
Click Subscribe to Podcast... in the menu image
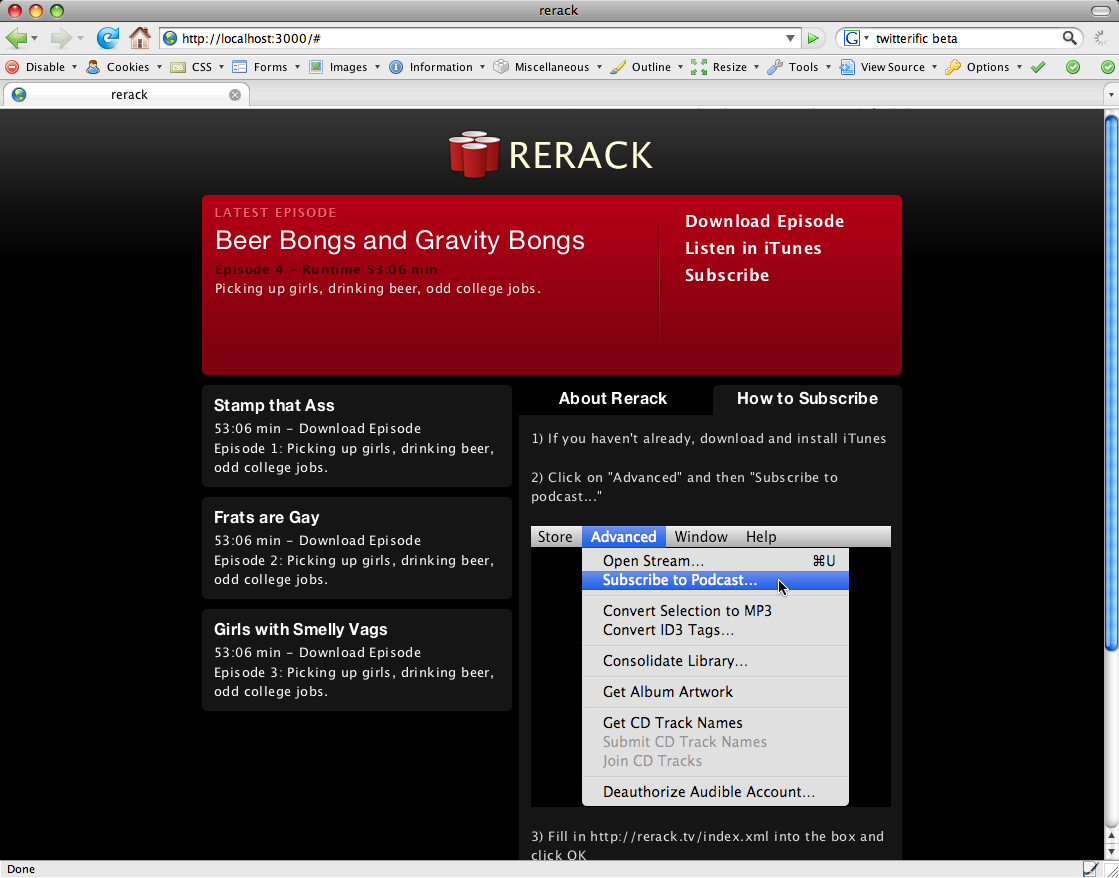pyautogui.click(x=715, y=580)
